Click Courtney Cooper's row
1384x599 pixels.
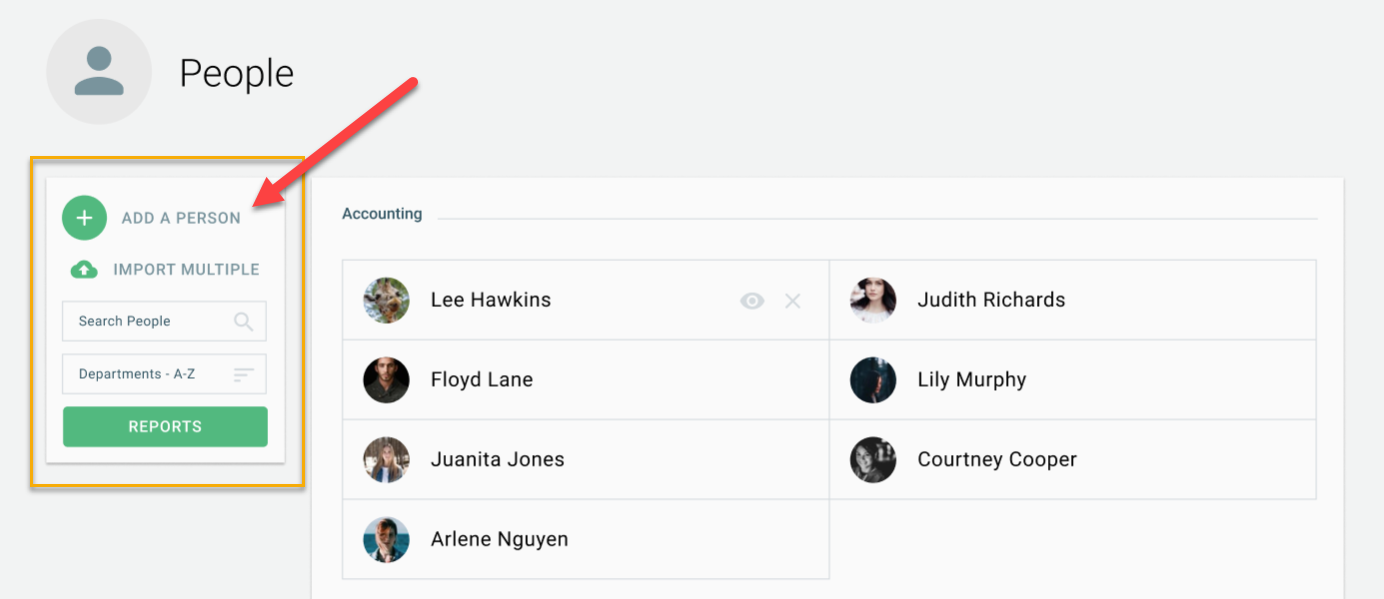(997, 459)
